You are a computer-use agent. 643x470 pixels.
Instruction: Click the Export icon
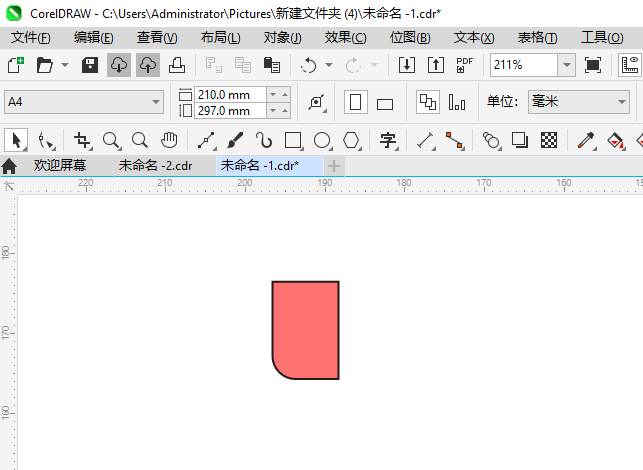(x=436, y=65)
